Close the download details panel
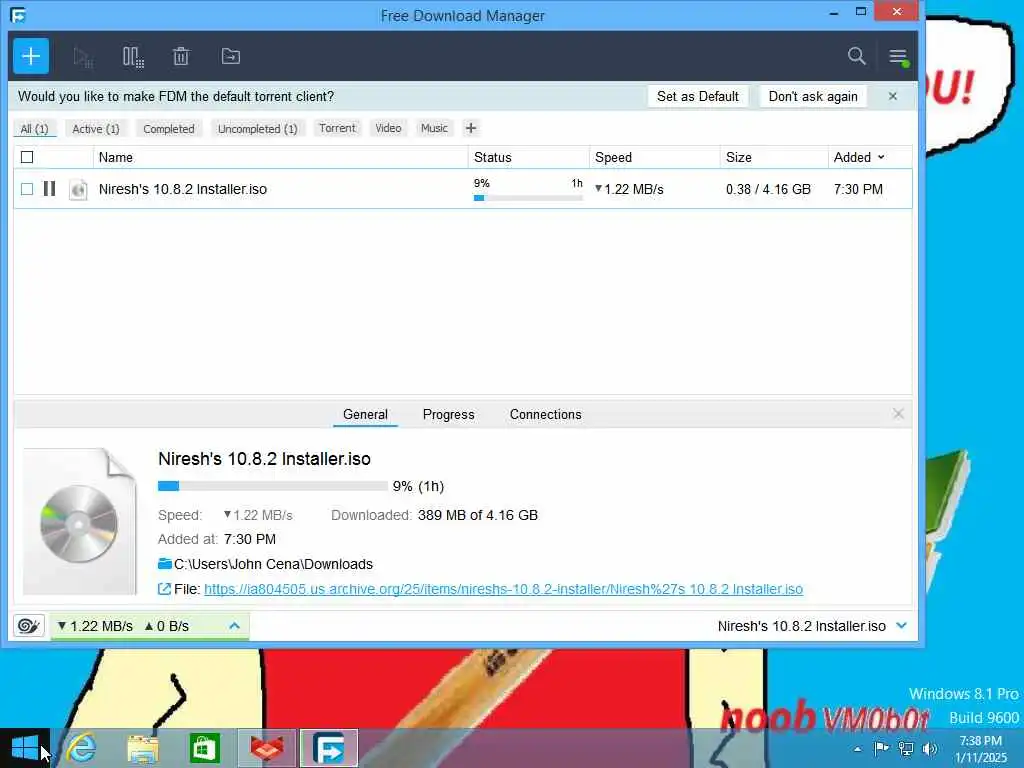 899,414
